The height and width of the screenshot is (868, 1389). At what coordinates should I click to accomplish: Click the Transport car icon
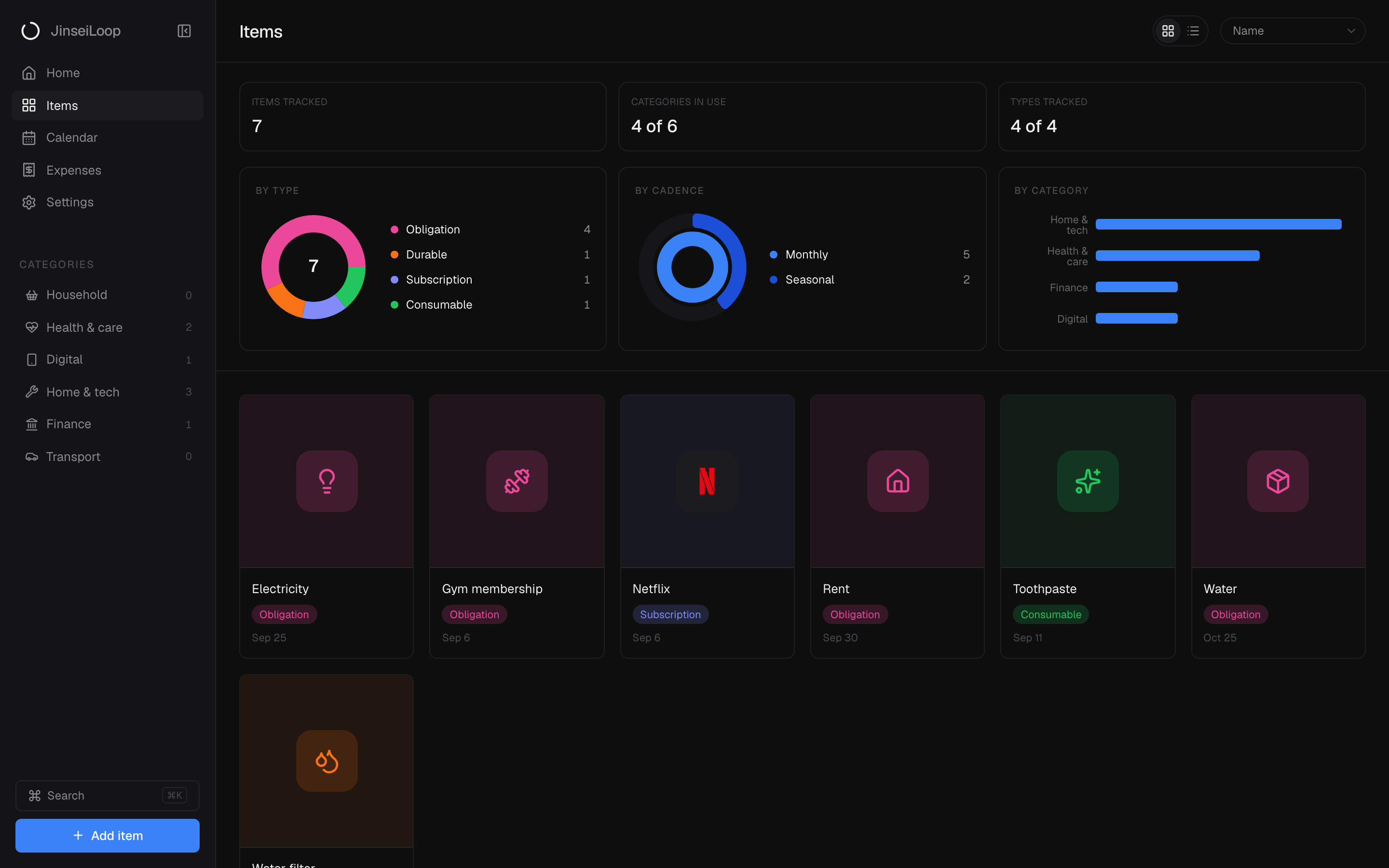pyautogui.click(x=31, y=456)
